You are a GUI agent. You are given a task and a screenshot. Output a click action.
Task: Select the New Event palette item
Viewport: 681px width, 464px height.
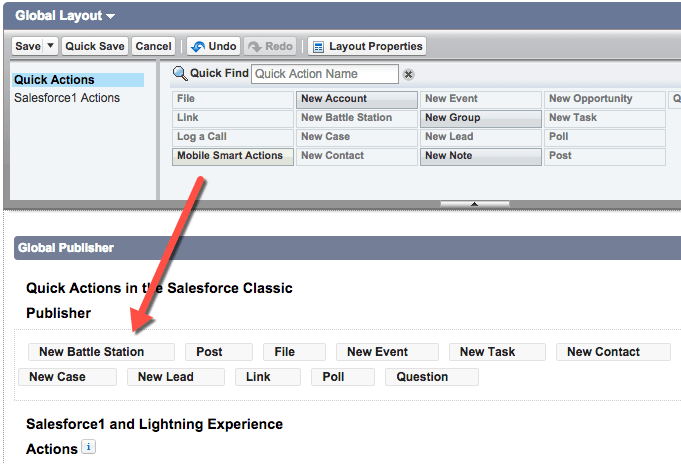click(481, 99)
